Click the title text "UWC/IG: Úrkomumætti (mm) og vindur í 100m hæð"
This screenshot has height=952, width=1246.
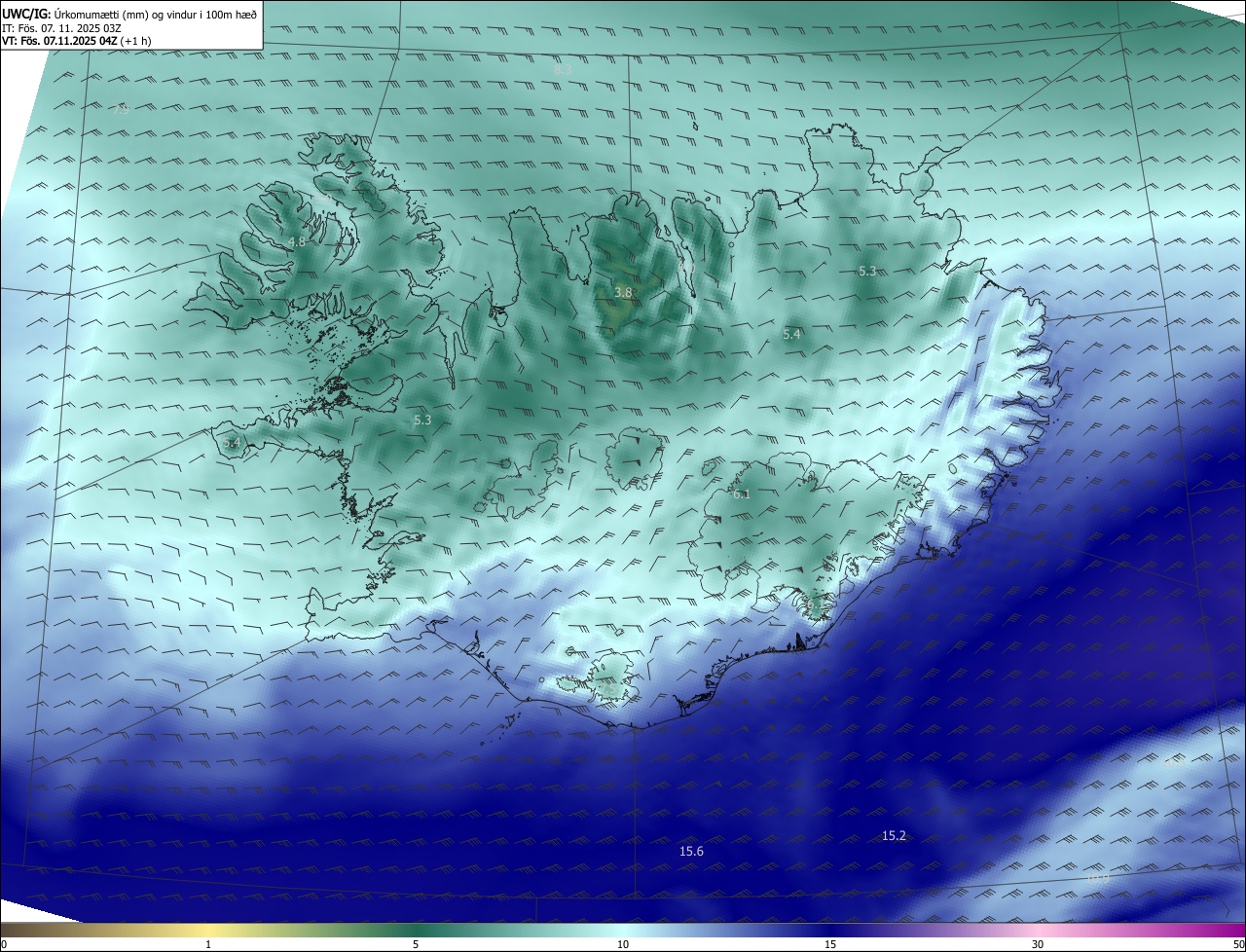pyautogui.click(x=129, y=14)
